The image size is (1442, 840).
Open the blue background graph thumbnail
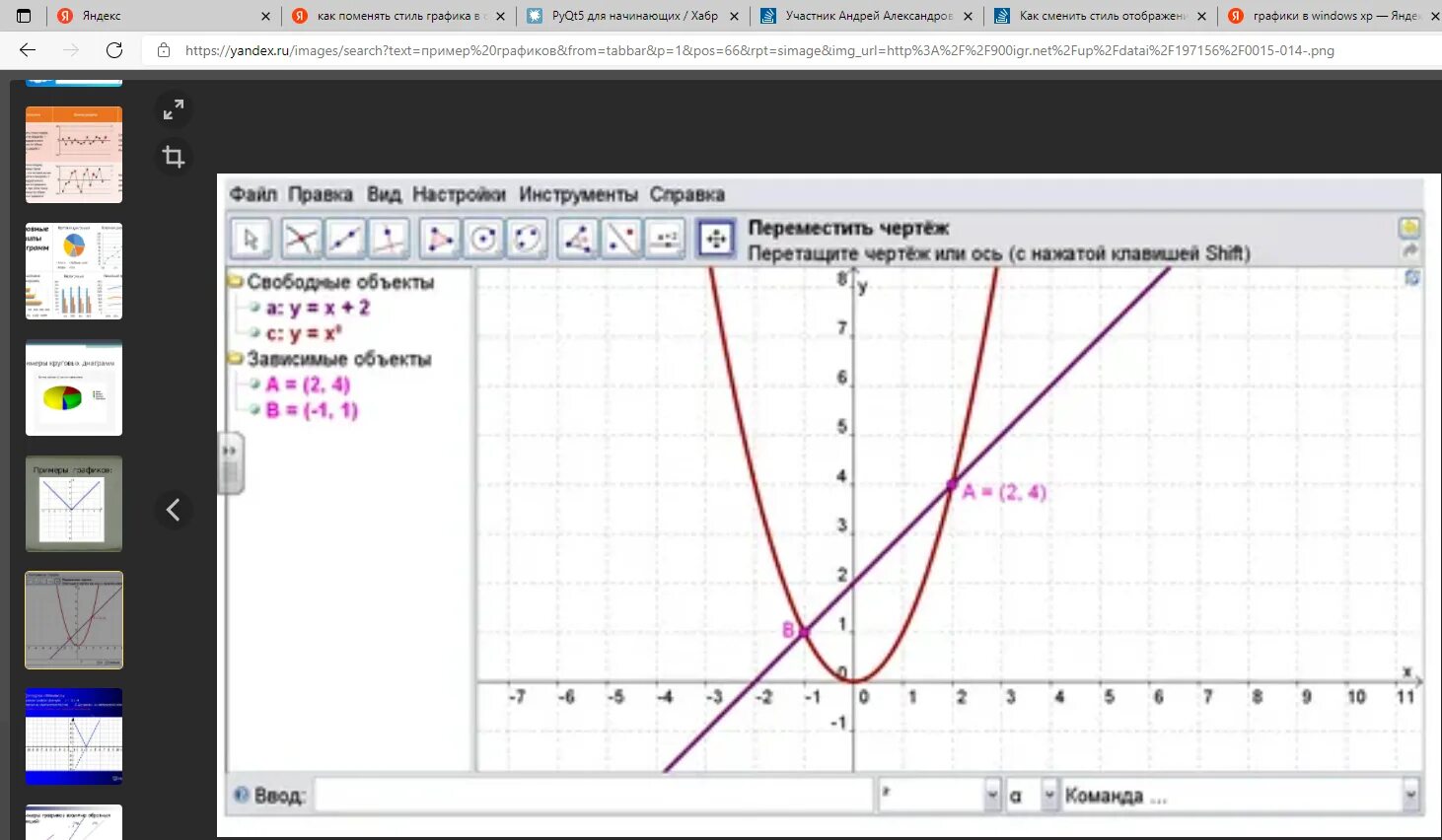(x=74, y=736)
